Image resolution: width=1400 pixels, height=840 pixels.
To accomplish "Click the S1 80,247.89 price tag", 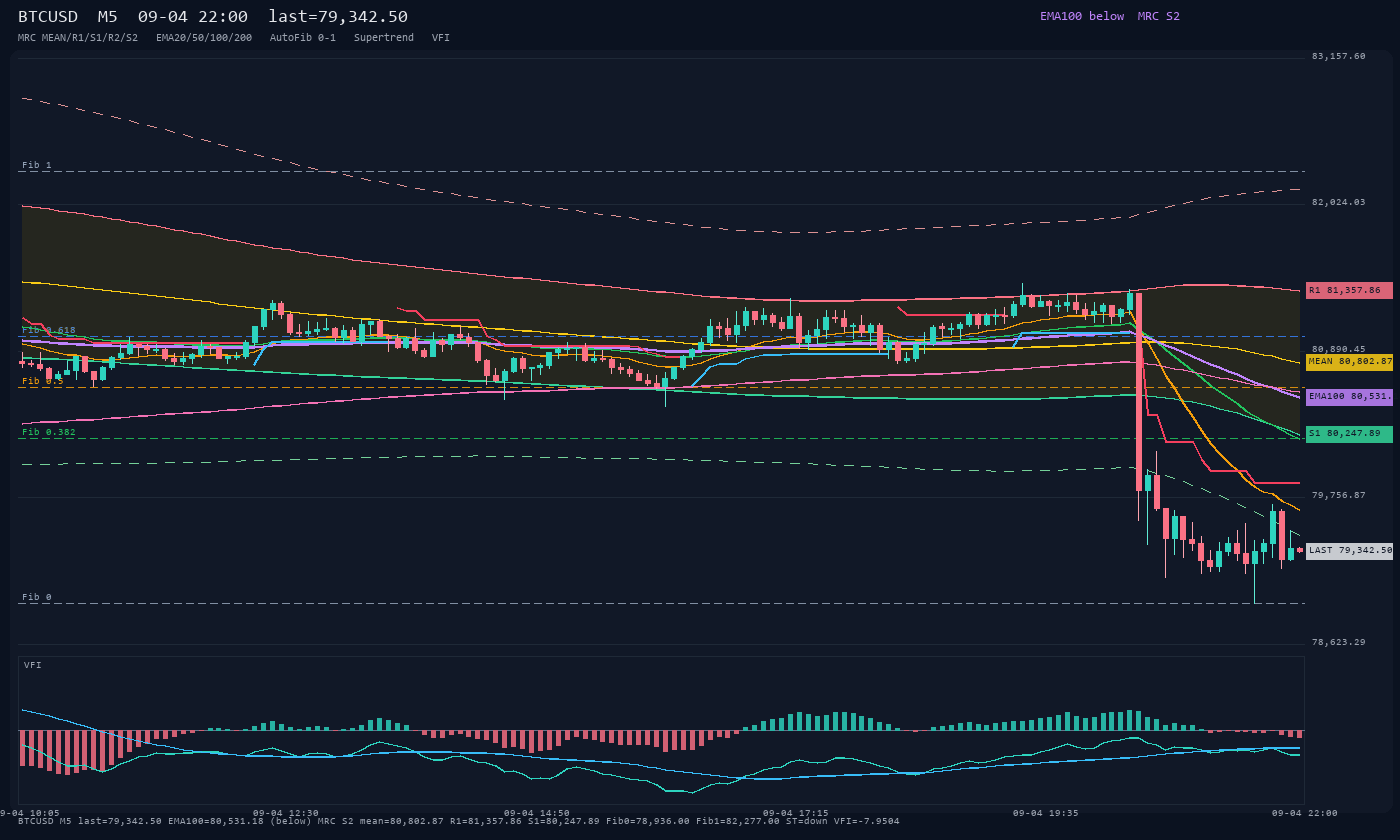I will (x=1349, y=434).
